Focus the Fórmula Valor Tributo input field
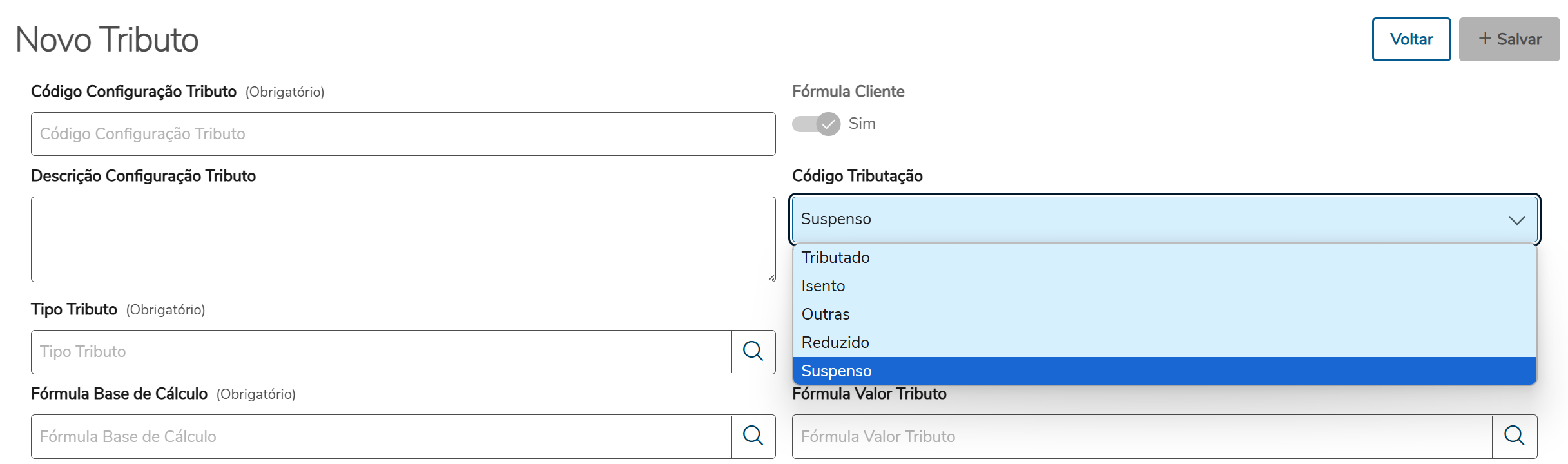 tap(1141, 436)
